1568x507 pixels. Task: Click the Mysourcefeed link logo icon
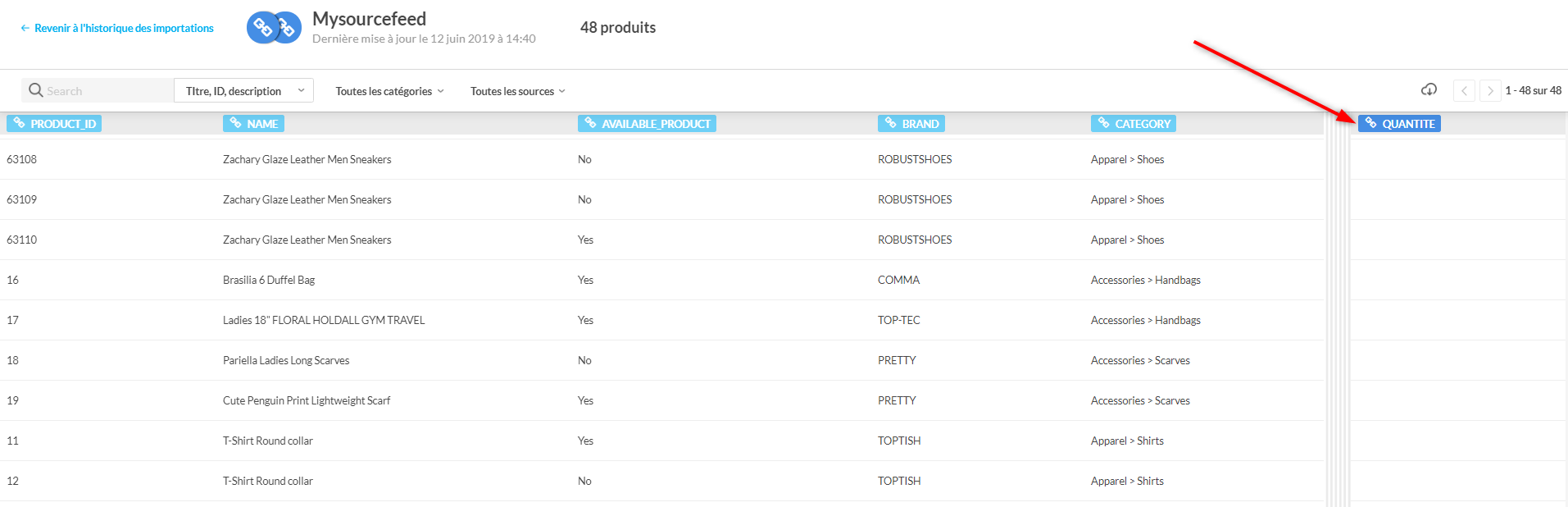[x=274, y=28]
